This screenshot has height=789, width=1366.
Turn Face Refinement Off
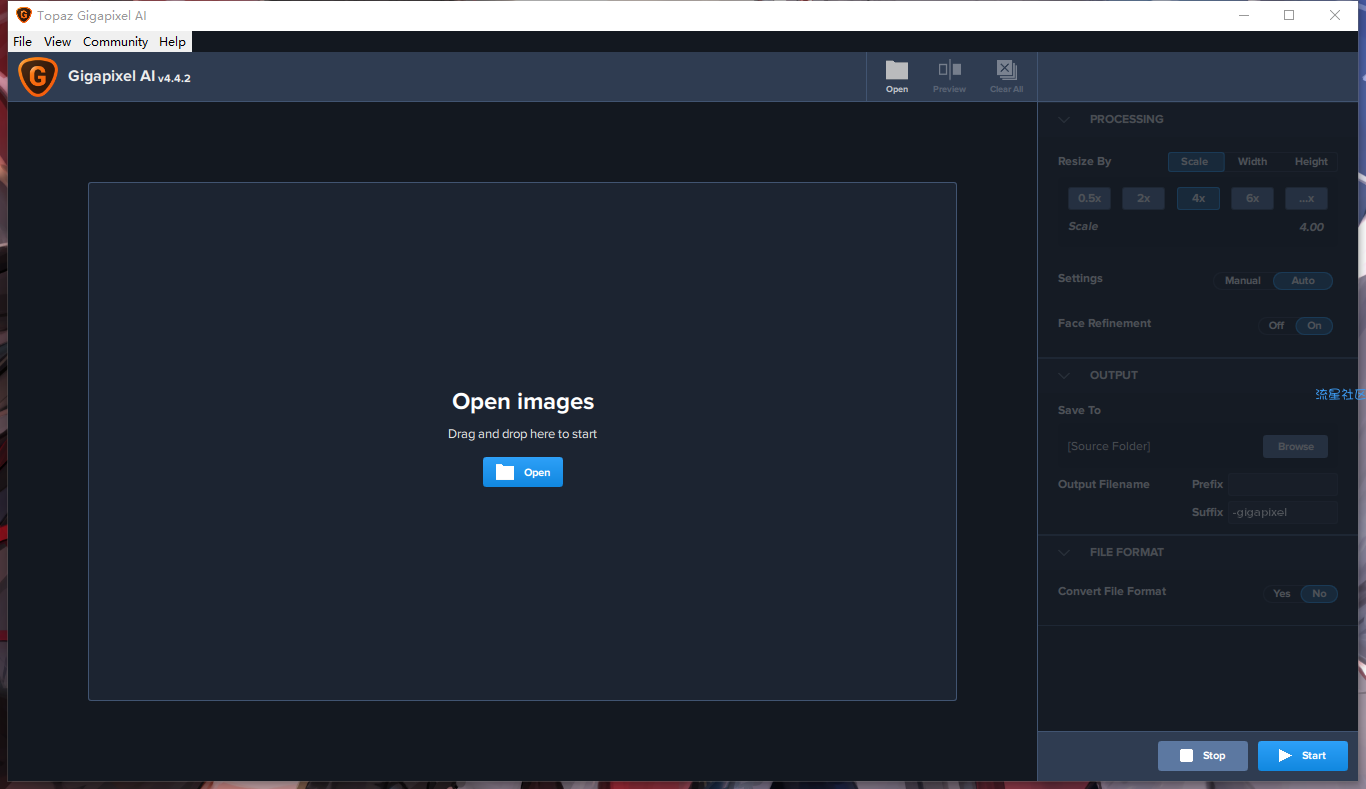(x=1277, y=325)
